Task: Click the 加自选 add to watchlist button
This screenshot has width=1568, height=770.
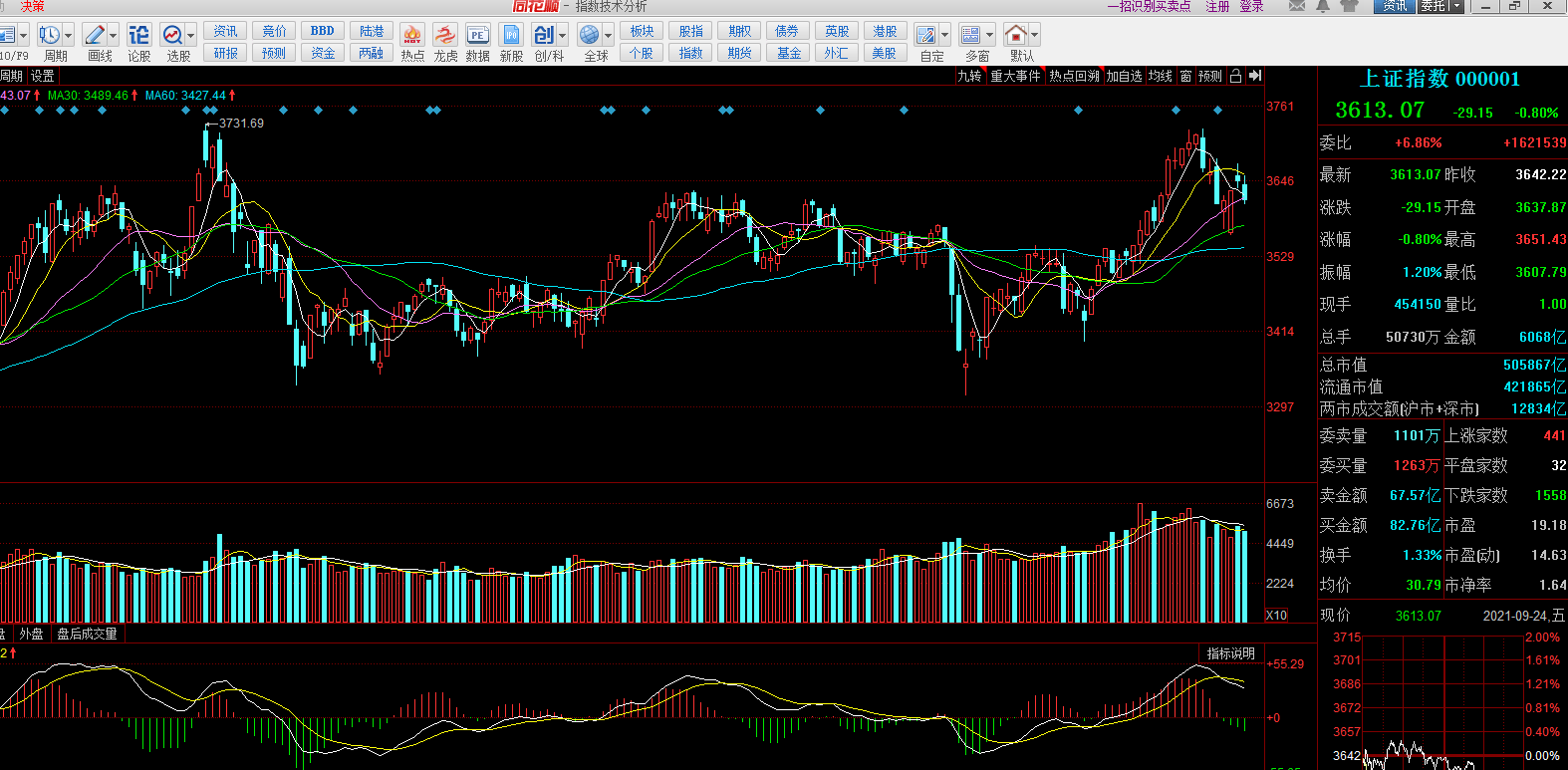Action: click(1124, 76)
